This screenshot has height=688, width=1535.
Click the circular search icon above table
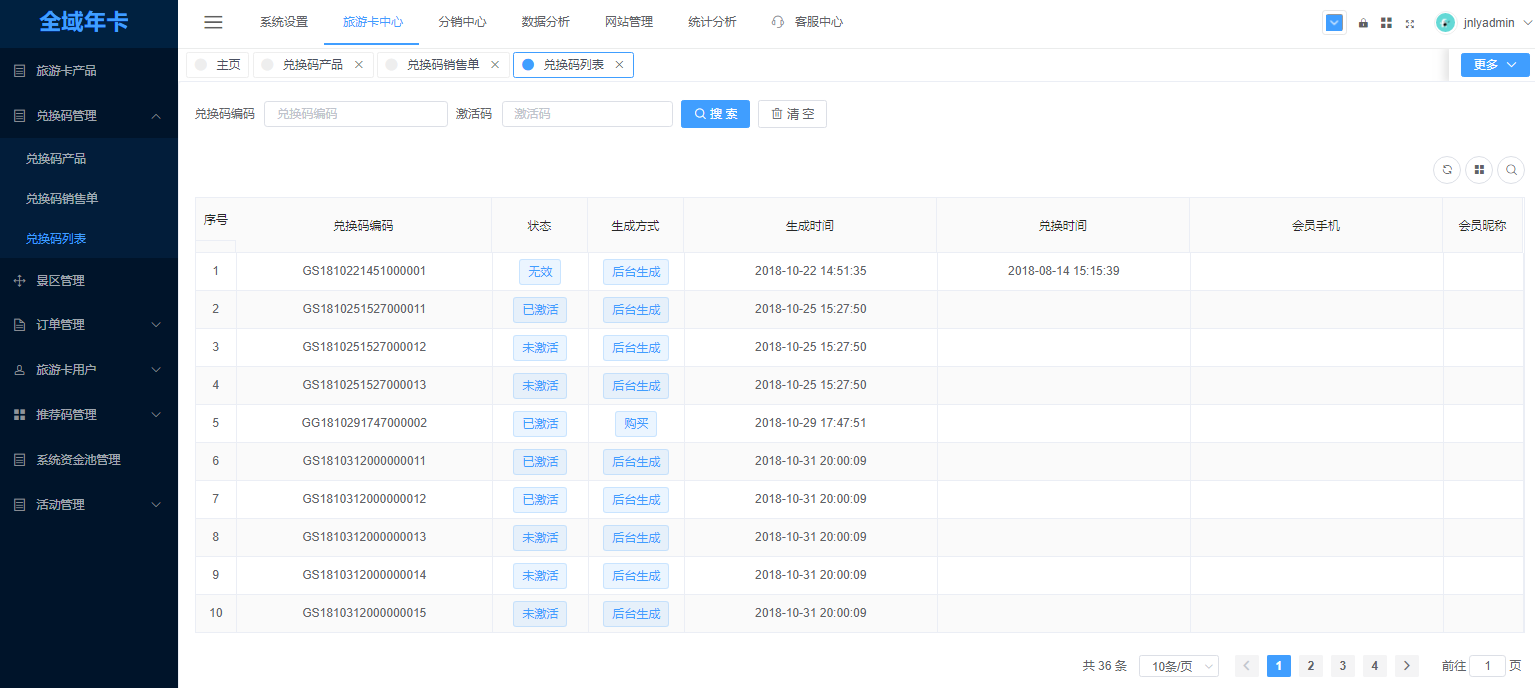pyautogui.click(x=1511, y=170)
